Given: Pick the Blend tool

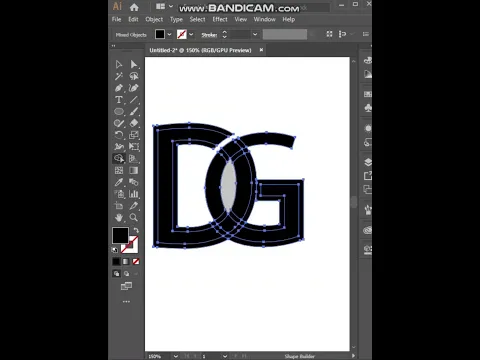Looking at the screenshot, I should point(134,182).
